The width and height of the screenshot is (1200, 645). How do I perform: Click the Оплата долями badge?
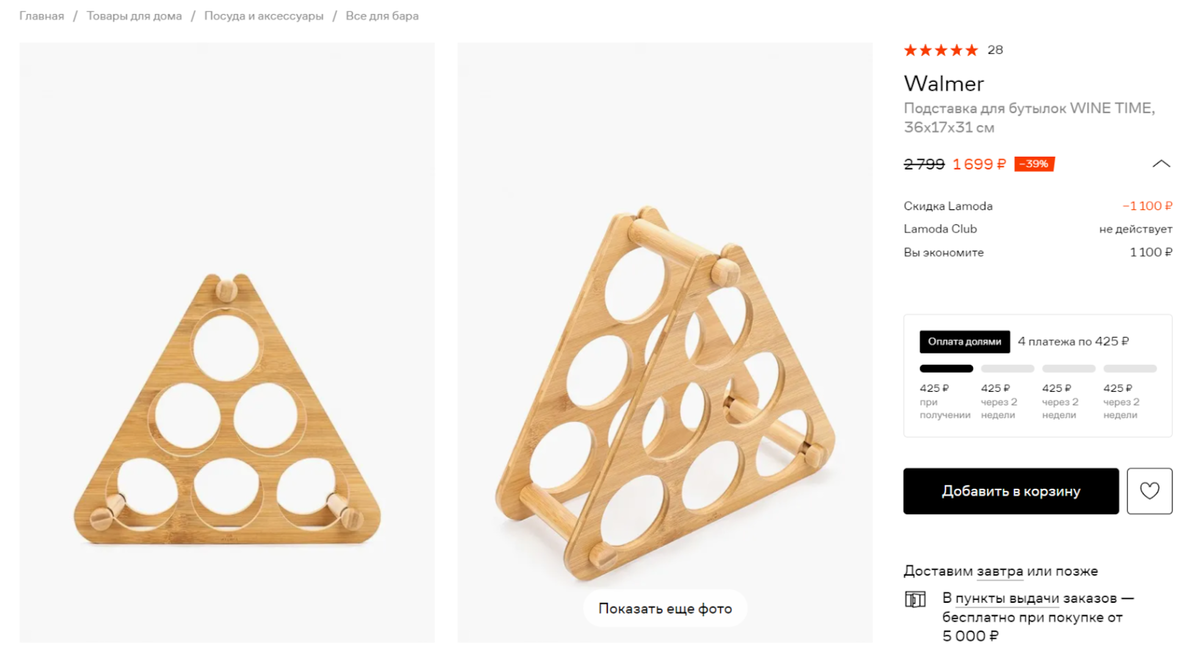click(964, 342)
